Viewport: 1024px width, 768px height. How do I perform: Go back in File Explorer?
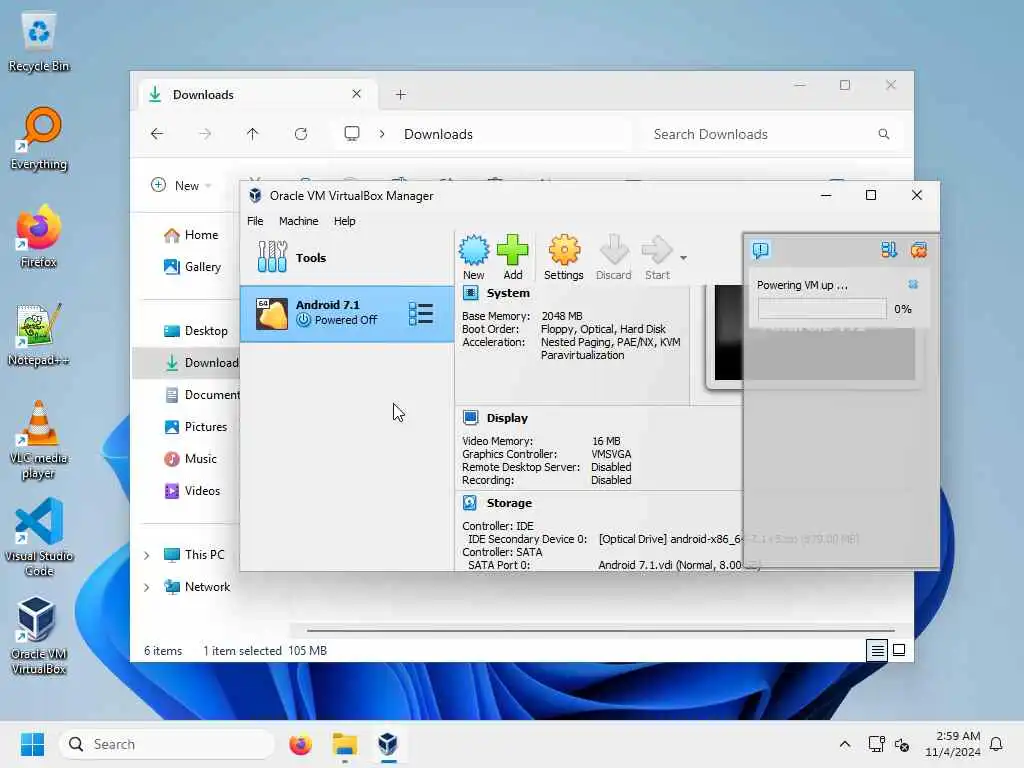click(157, 134)
